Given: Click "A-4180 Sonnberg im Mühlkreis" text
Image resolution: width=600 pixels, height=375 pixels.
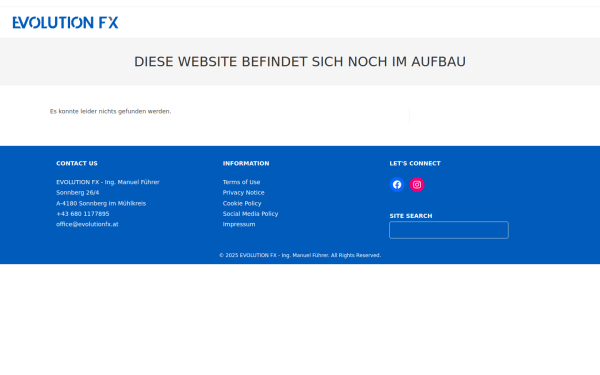Looking at the screenshot, I should (101, 203).
